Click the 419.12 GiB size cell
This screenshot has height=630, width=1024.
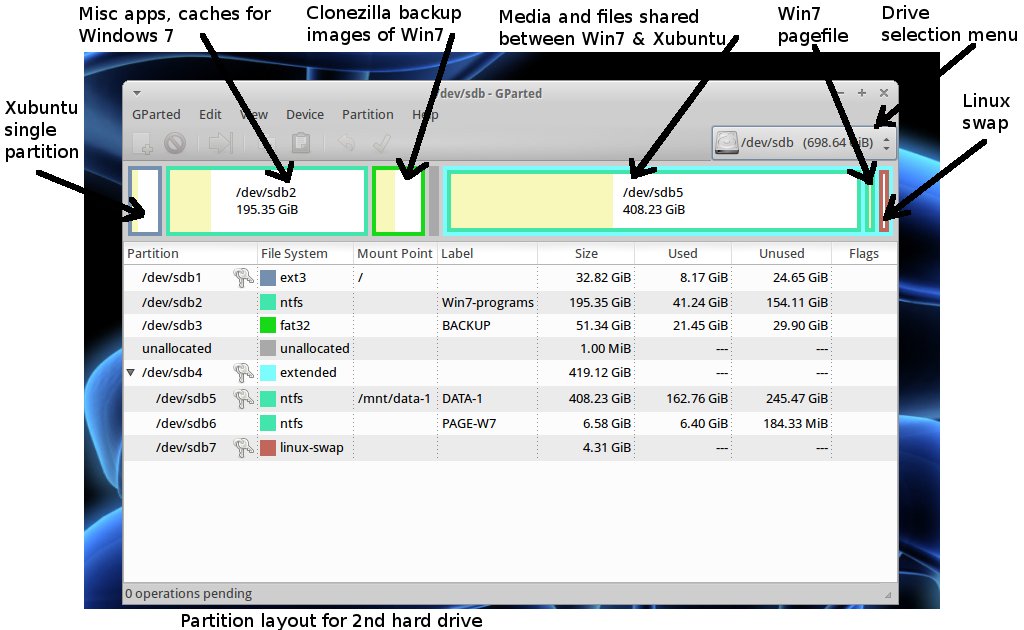(600, 373)
